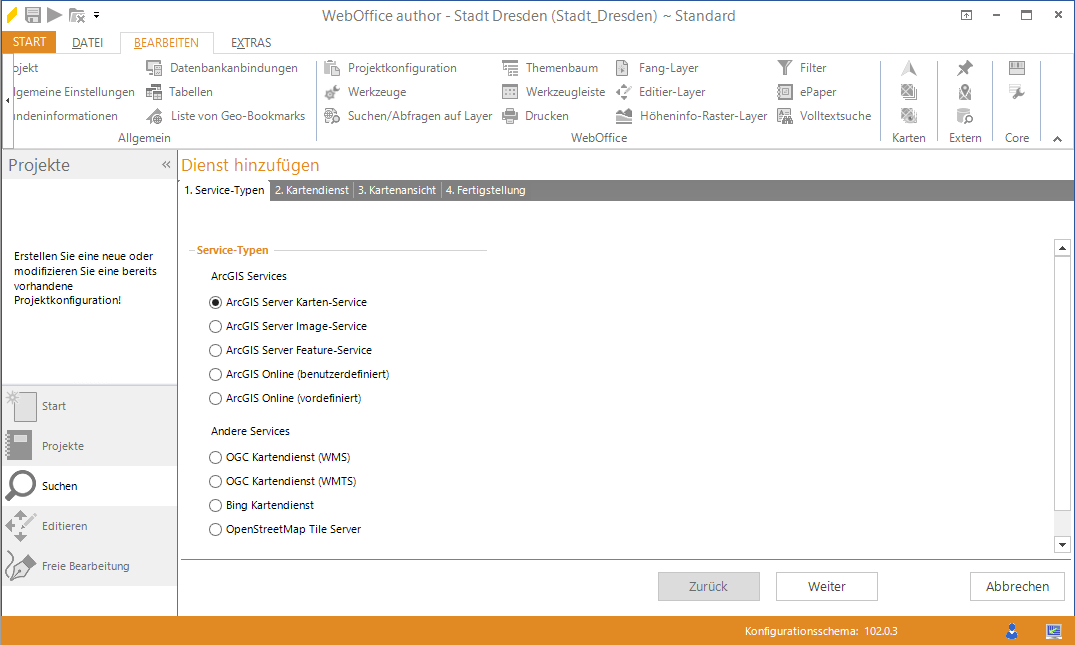Click the Volltextsuche icon
The height and width of the screenshot is (645, 1075).
785,116
